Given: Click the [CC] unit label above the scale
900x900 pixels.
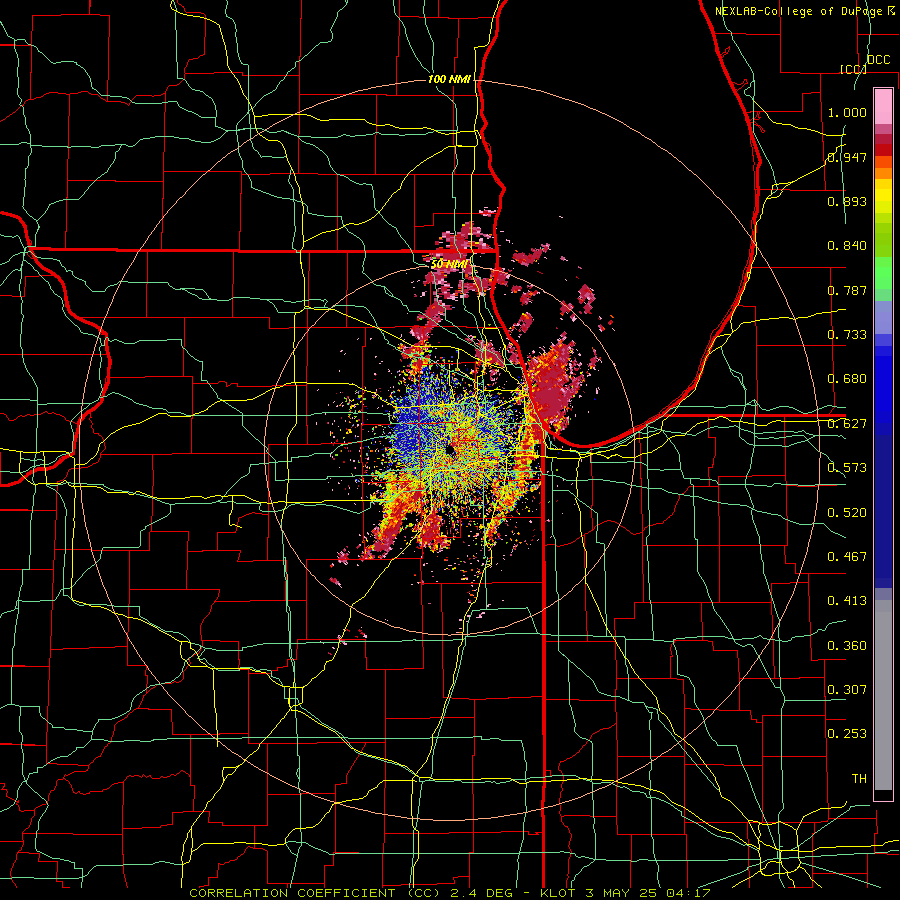Looking at the screenshot, I should coord(853,69).
